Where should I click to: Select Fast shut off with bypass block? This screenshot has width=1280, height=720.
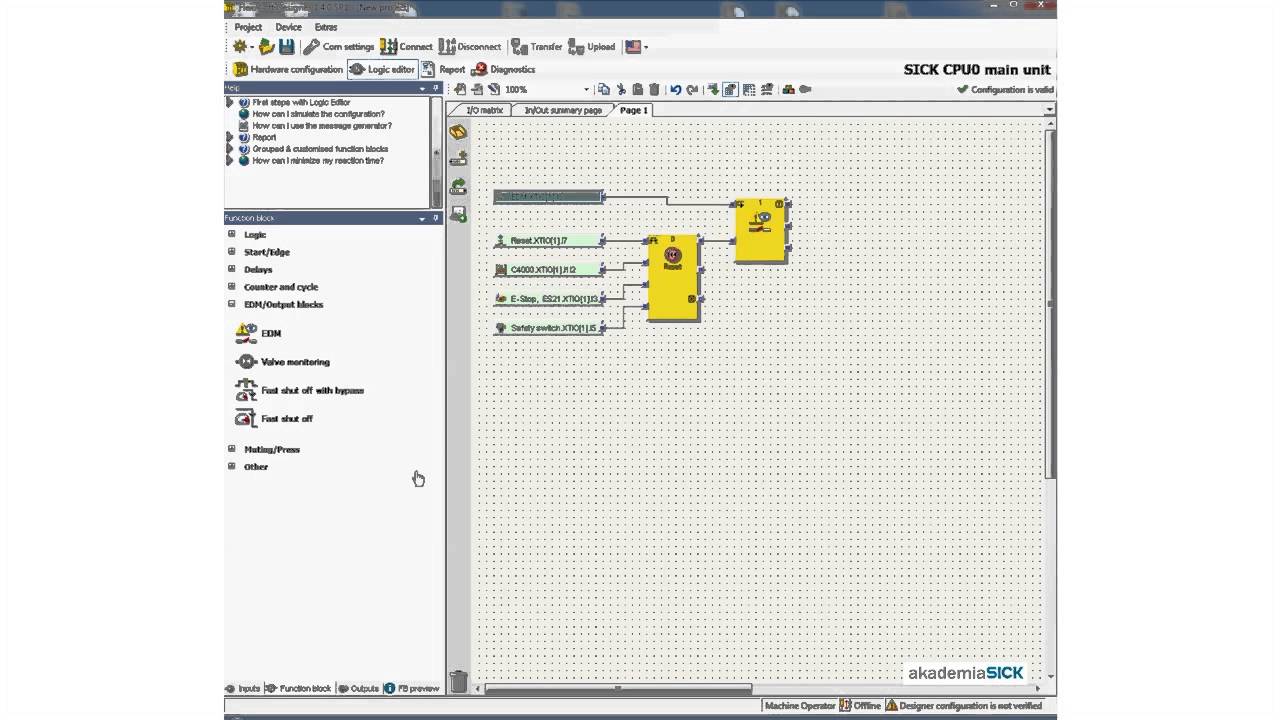tap(299, 390)
